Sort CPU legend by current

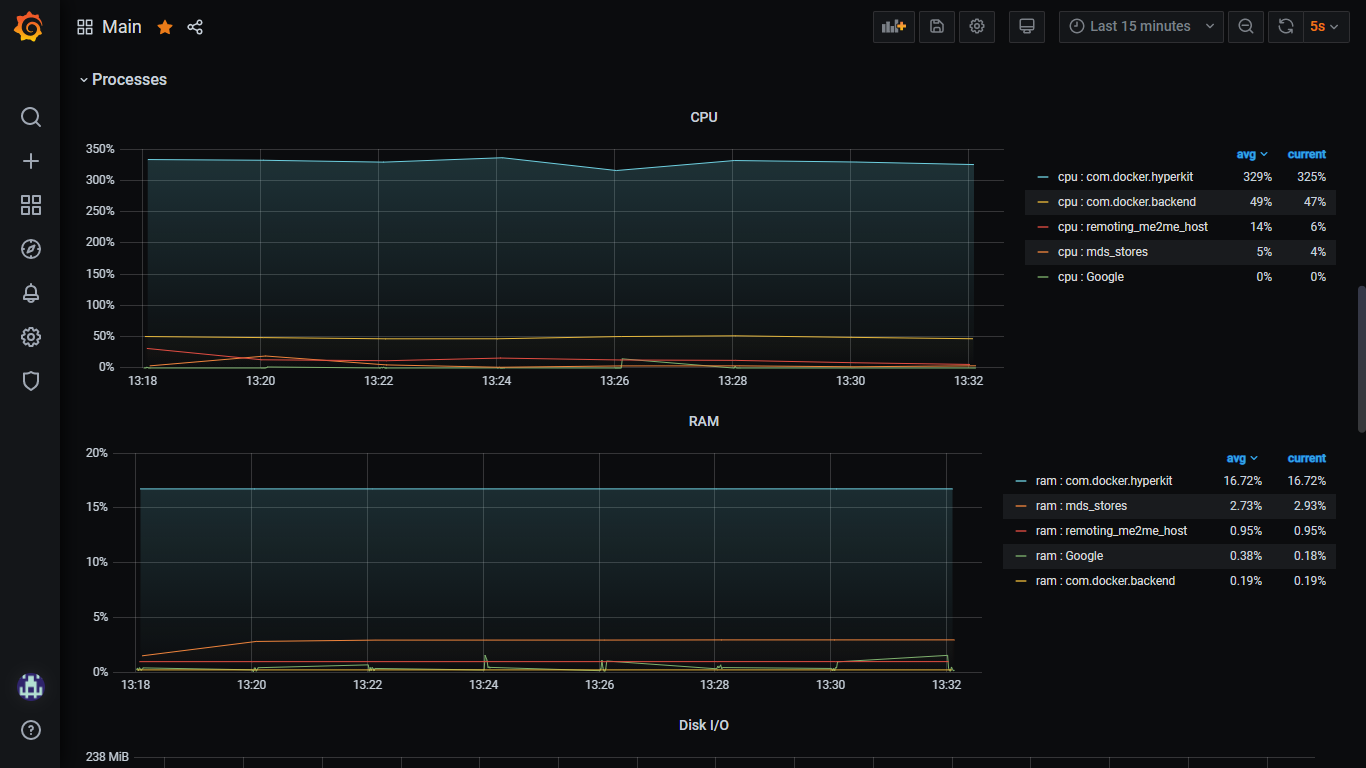point(1306,154)
